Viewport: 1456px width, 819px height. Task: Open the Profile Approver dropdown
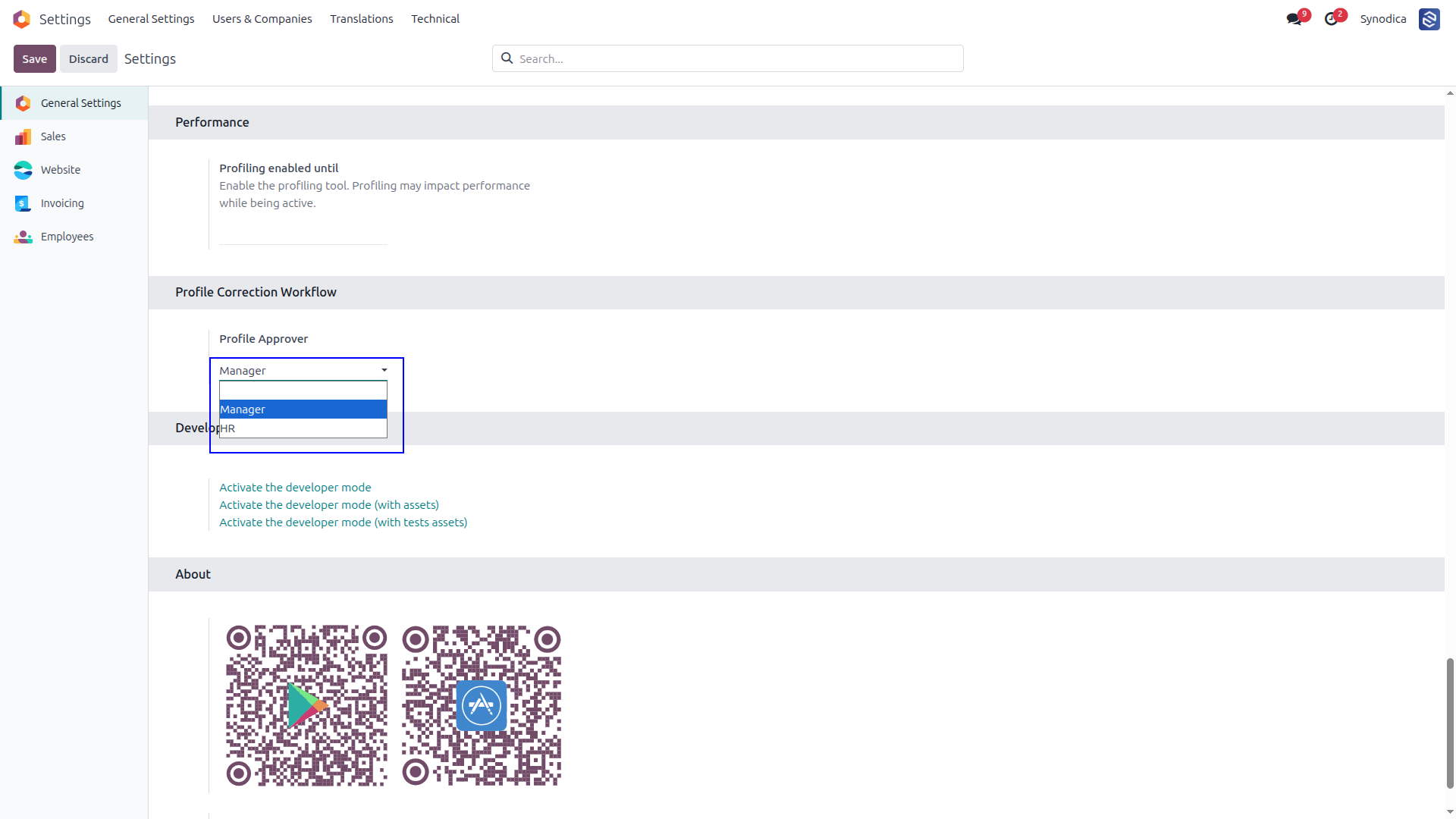[x=303, y=370]
